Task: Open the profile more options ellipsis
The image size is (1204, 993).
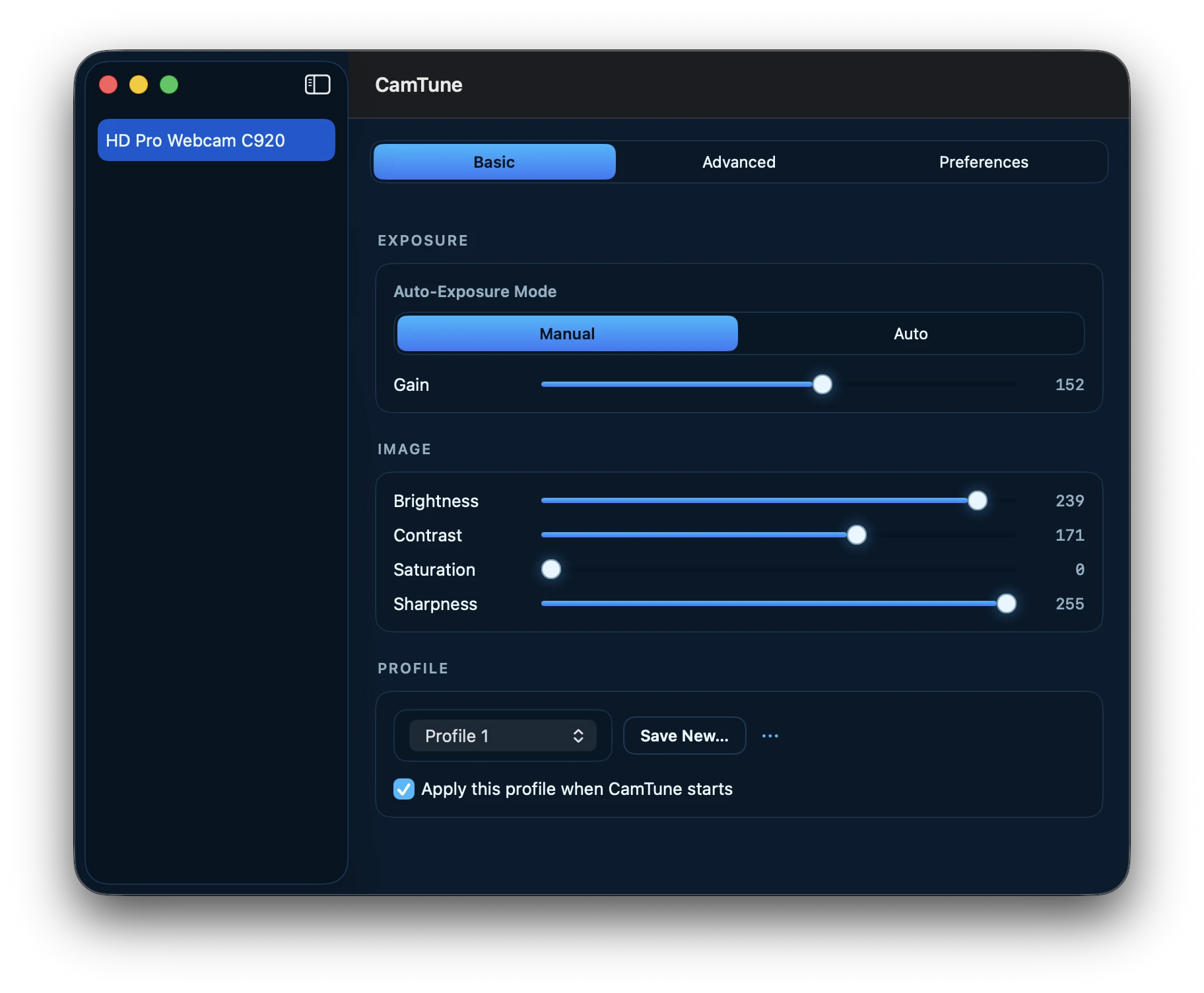Action: (770, 736)
